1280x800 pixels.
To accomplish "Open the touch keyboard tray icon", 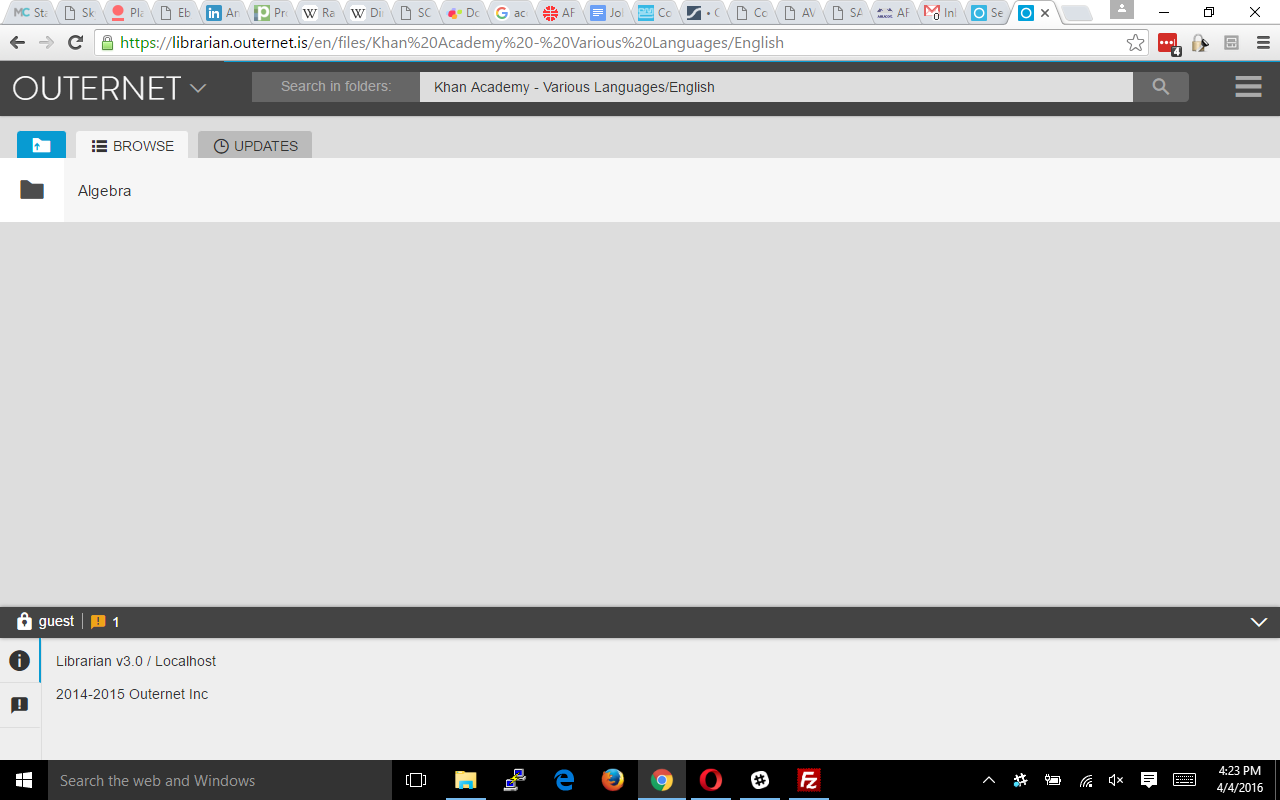I will coord(1185,780).
